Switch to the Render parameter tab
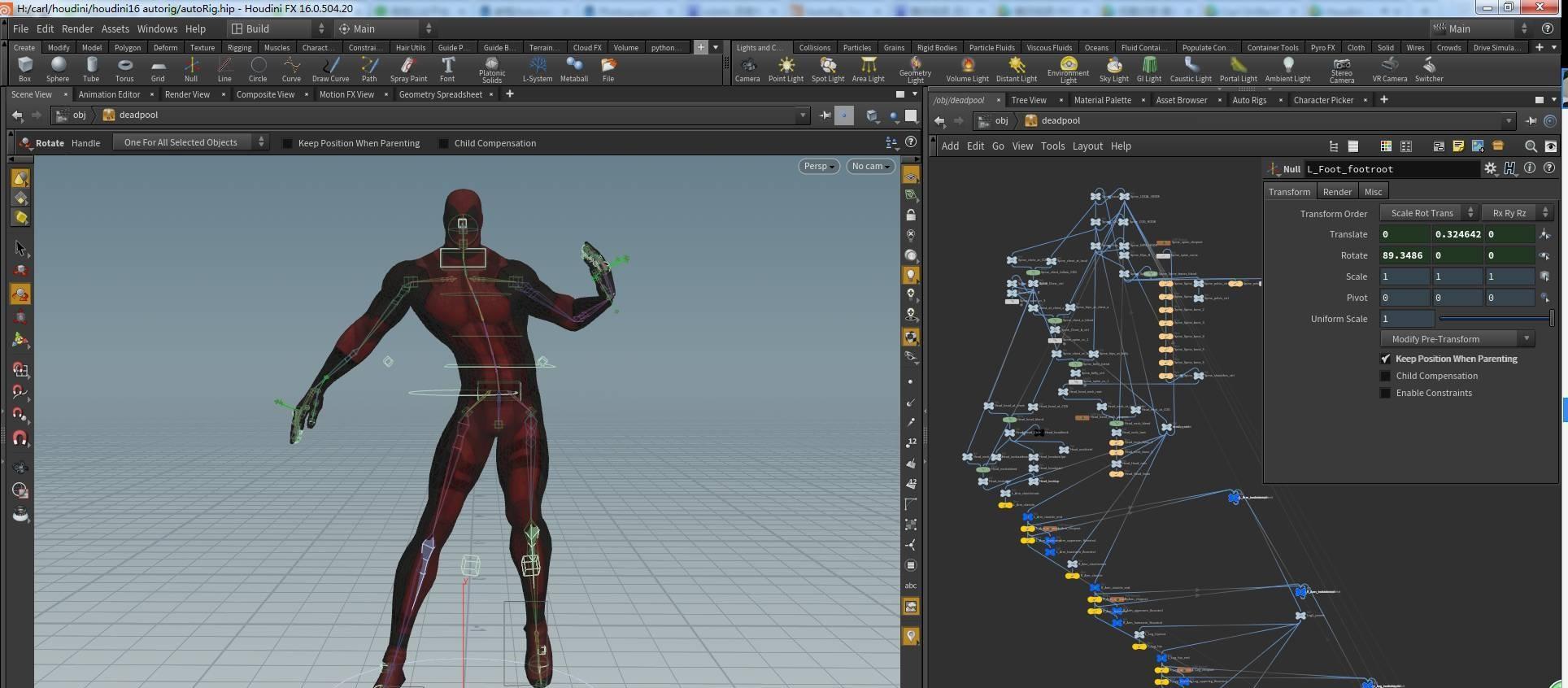The image size is (1568, 688). 1337,192
